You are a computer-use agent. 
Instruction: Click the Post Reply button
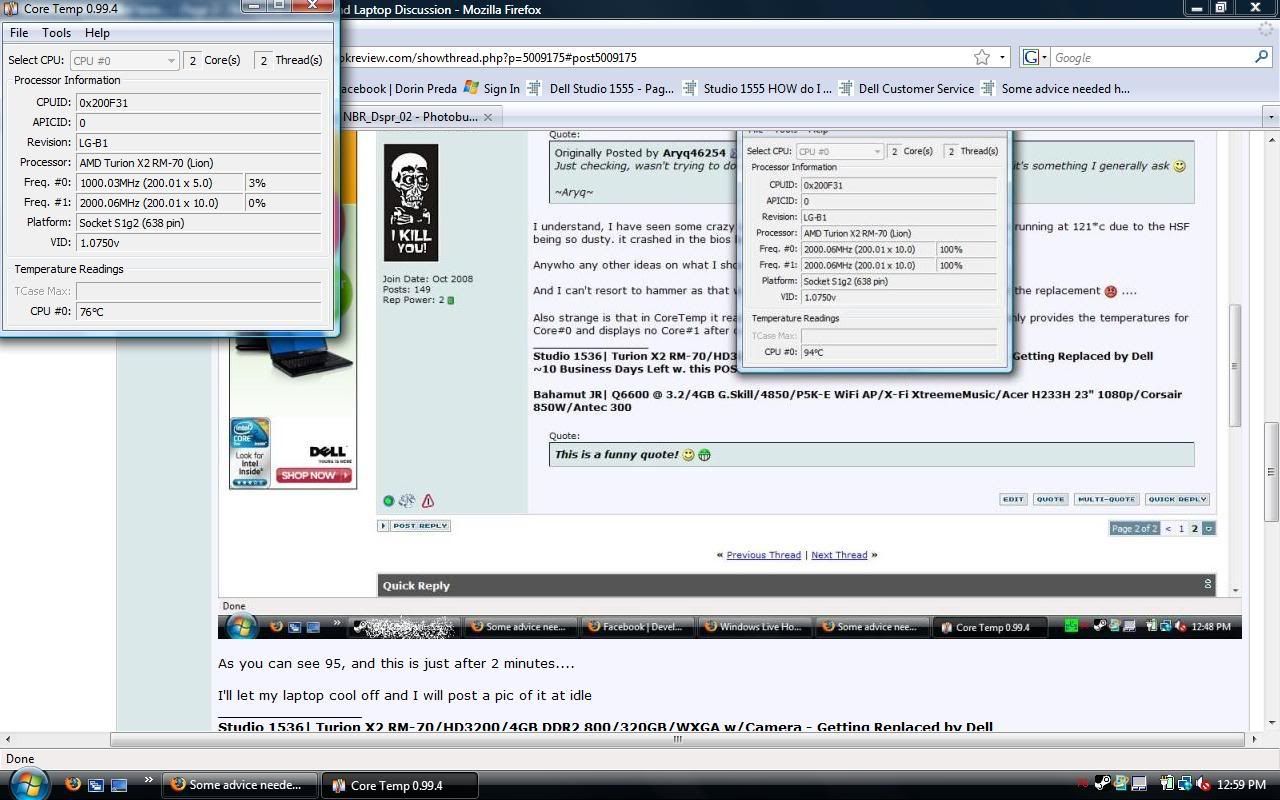coord(414,526)
